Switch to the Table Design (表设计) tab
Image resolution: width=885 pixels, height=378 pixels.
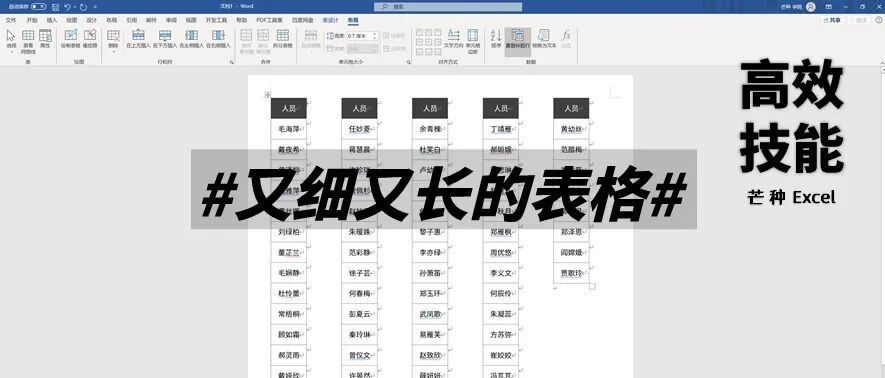coord(331,20)
